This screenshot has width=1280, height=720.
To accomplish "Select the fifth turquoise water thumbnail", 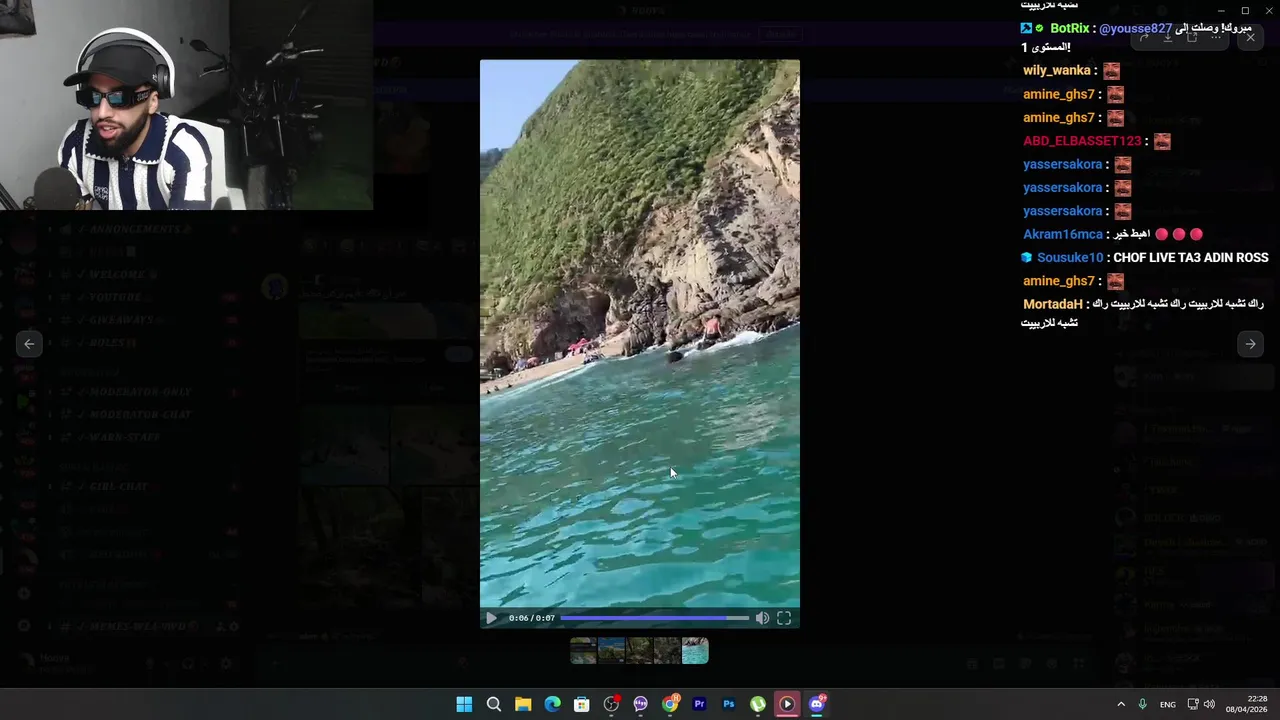I will 695,651.
